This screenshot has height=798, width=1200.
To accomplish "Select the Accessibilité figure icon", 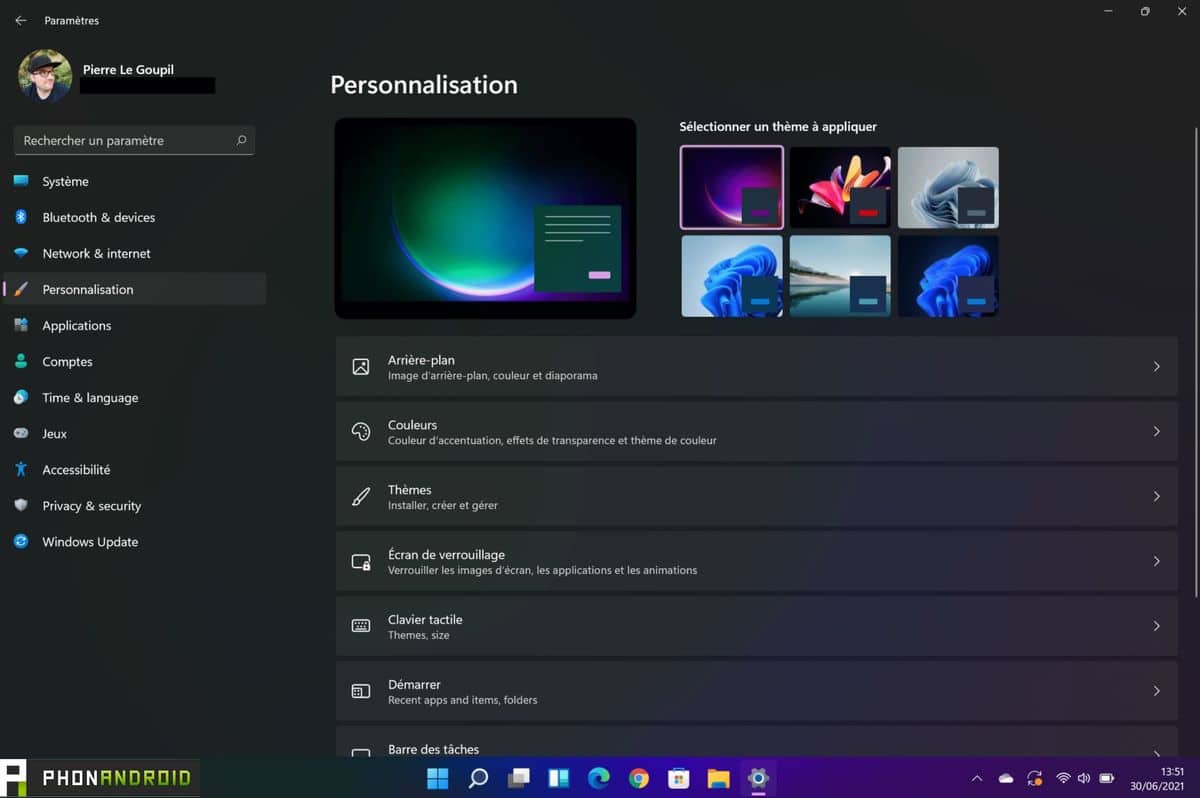I will [21, 469].
